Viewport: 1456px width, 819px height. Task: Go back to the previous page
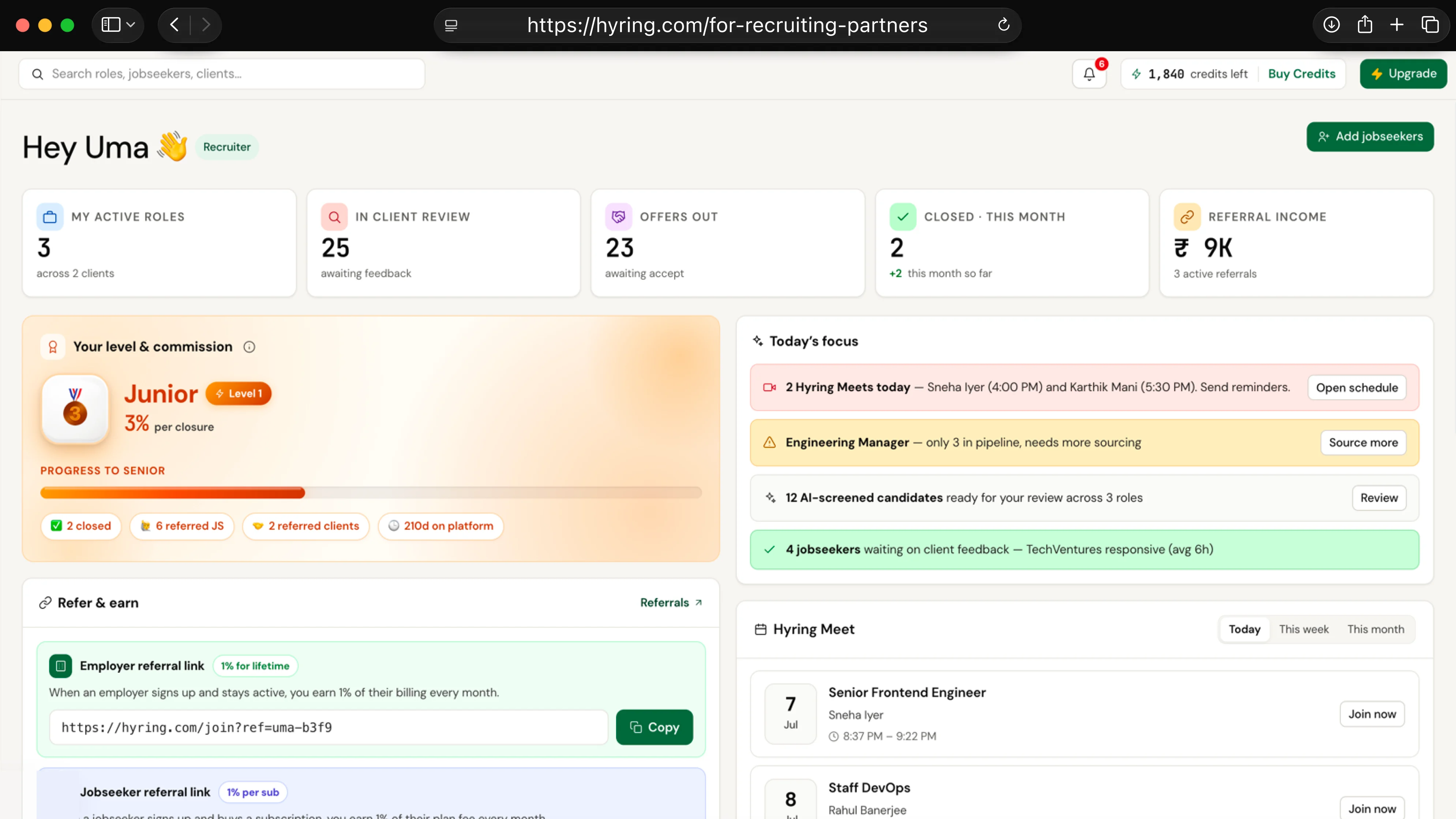tap(174, 25)
